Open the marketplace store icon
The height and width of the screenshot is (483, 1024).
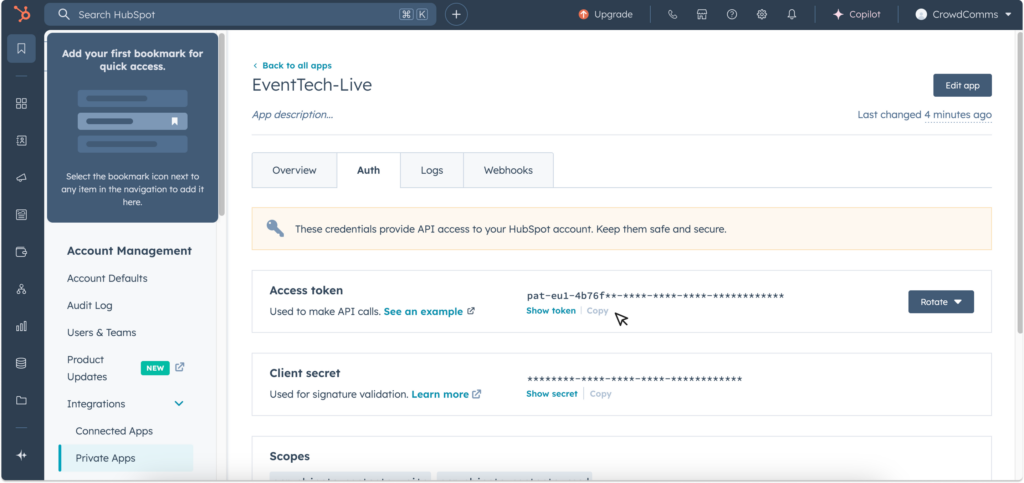[x=702, y=15]
